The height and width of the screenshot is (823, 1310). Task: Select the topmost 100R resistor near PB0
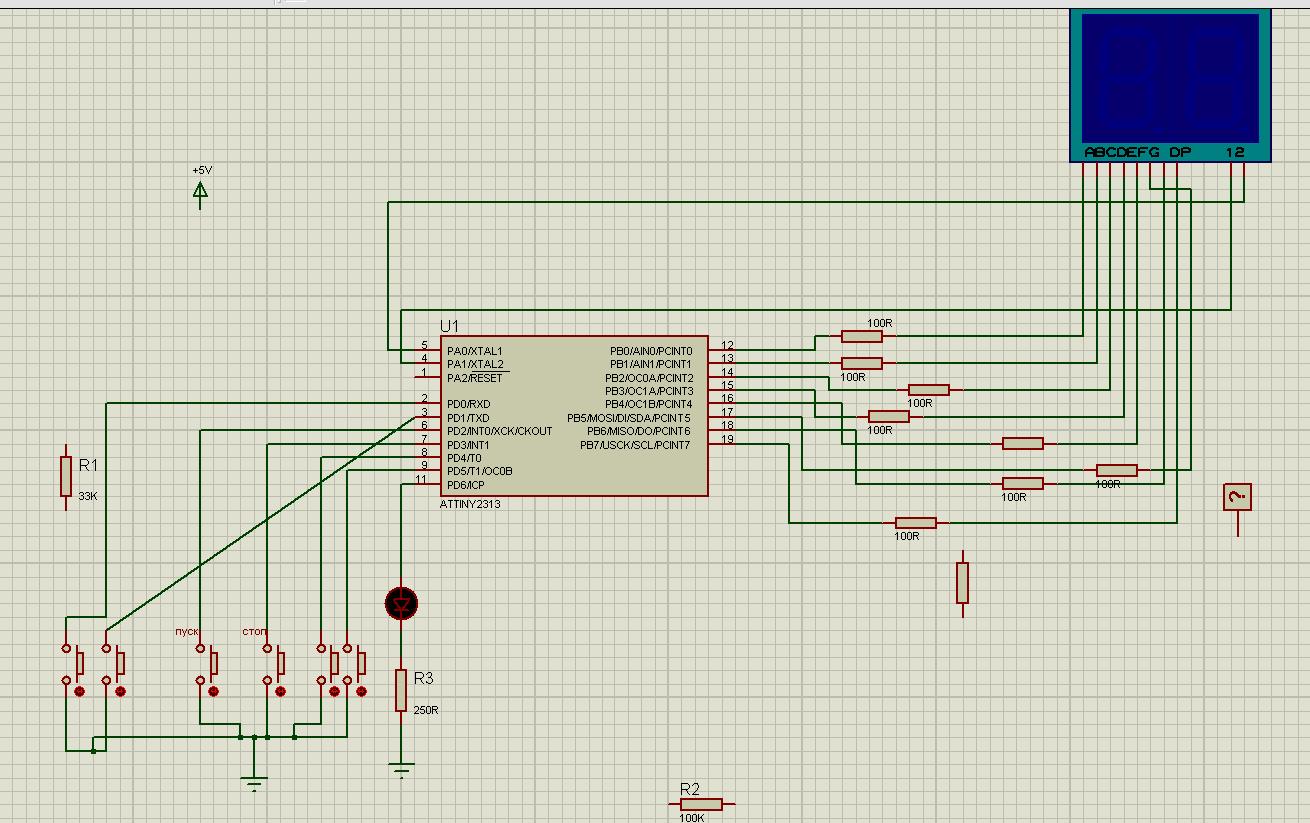[861, 336]
